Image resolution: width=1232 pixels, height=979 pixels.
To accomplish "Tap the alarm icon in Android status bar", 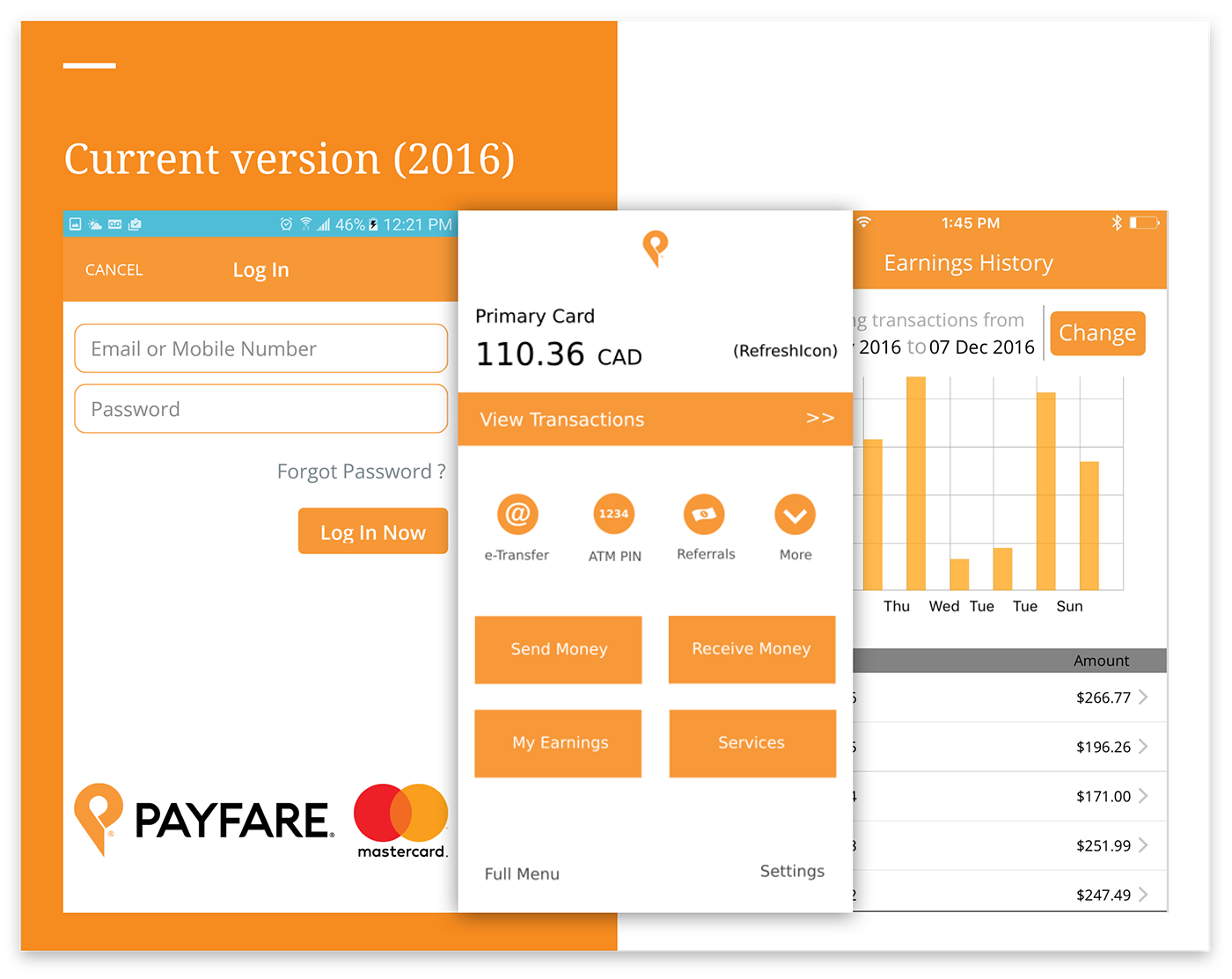I will 286,224.
